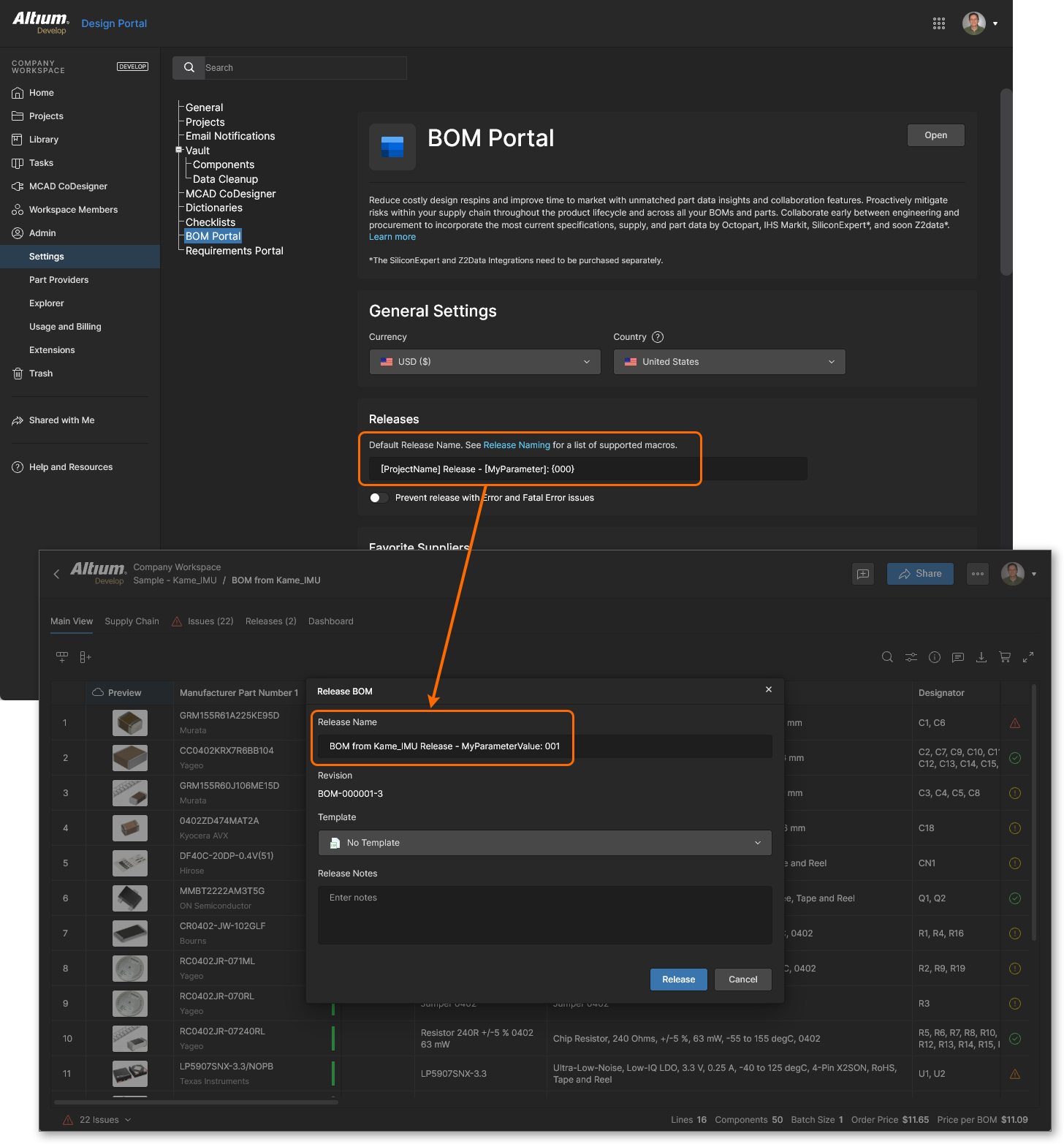Click the warning icon on row C1, C6
Screen dimensions: 1064x1144
pos(1015,723)
